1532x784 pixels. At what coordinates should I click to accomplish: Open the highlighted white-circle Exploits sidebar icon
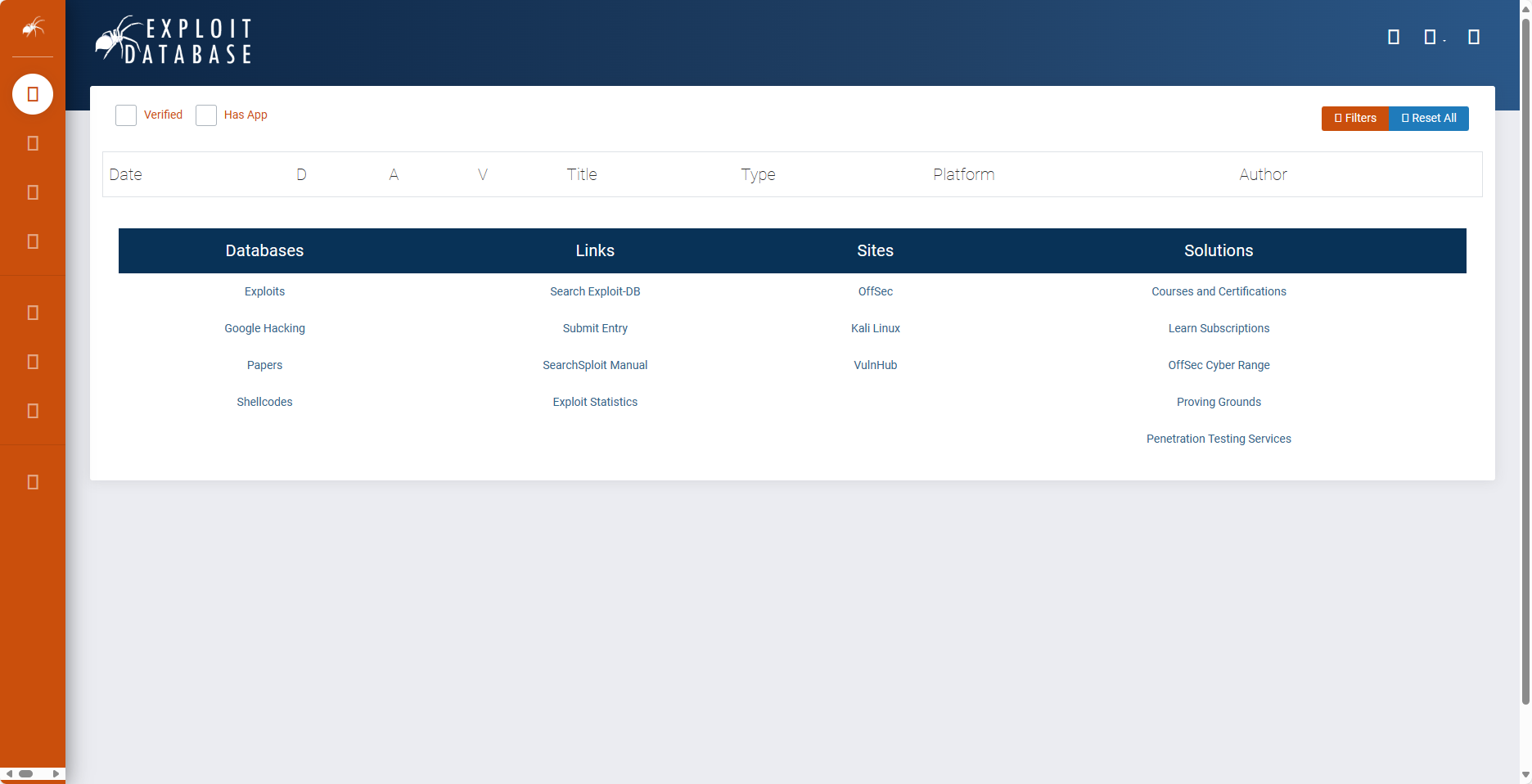[x=33, y=94]
